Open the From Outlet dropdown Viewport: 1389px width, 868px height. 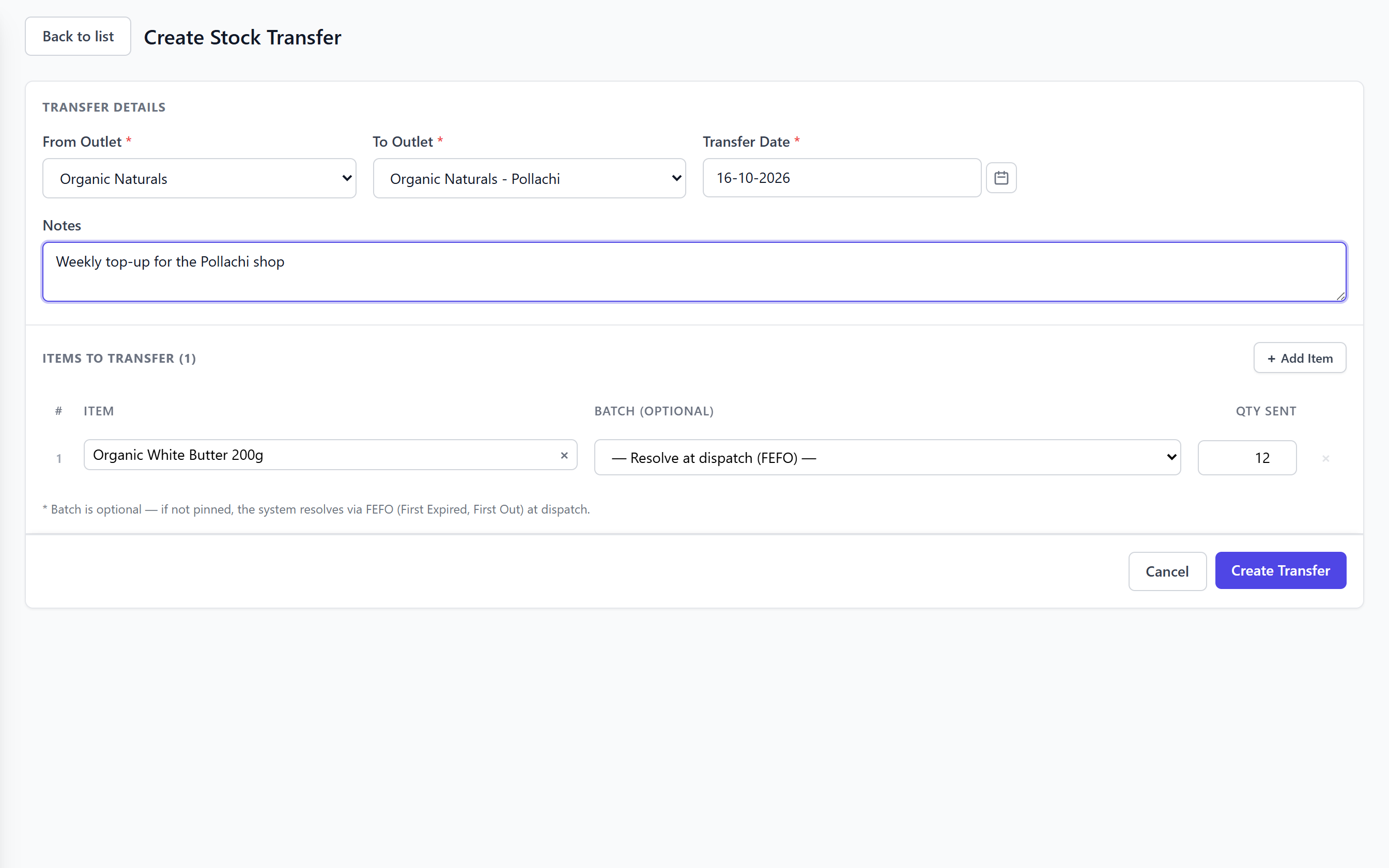pyautogui.click(x=199, y=179)
